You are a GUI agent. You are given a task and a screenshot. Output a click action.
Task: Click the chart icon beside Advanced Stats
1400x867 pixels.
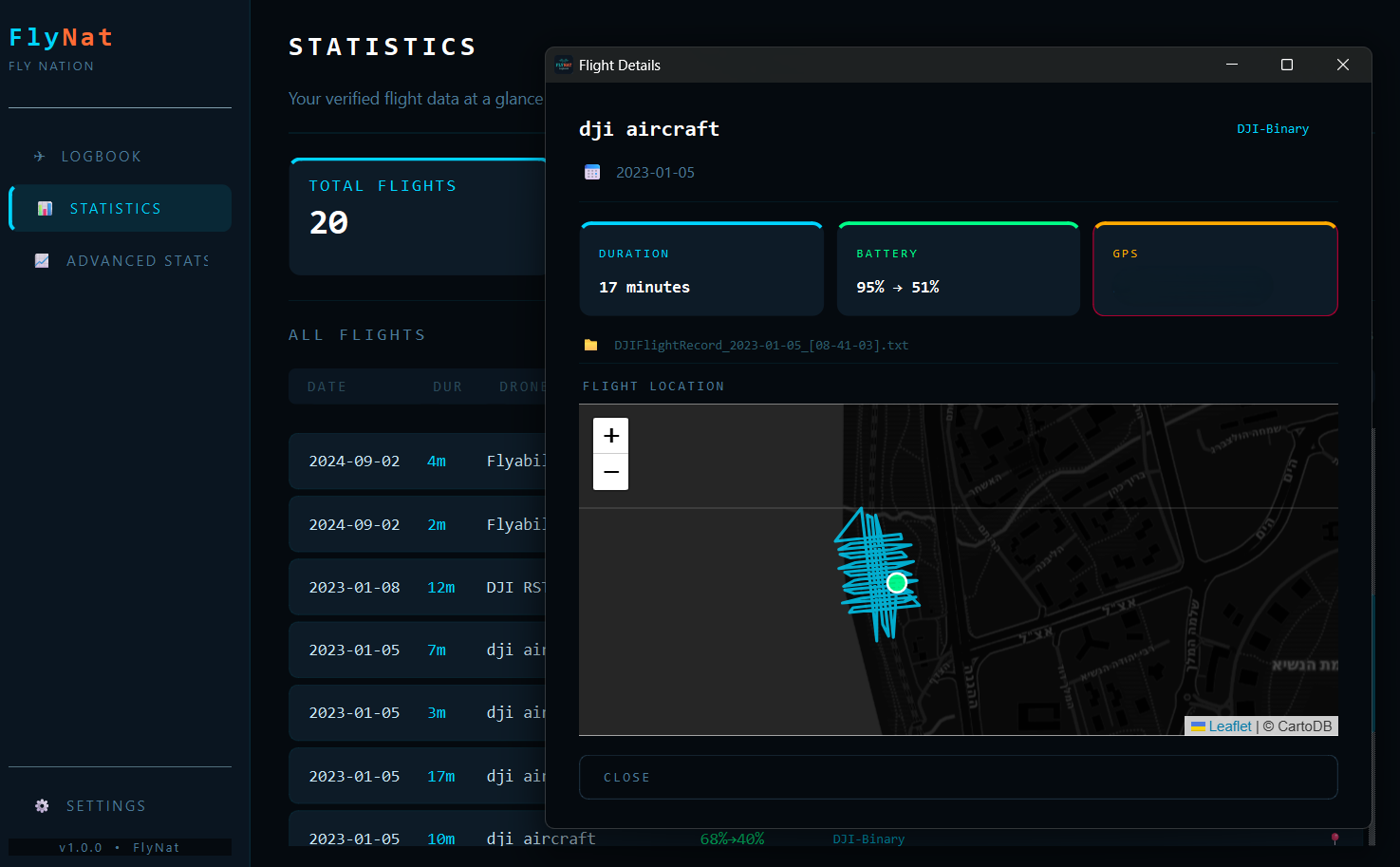pos(42,260)
